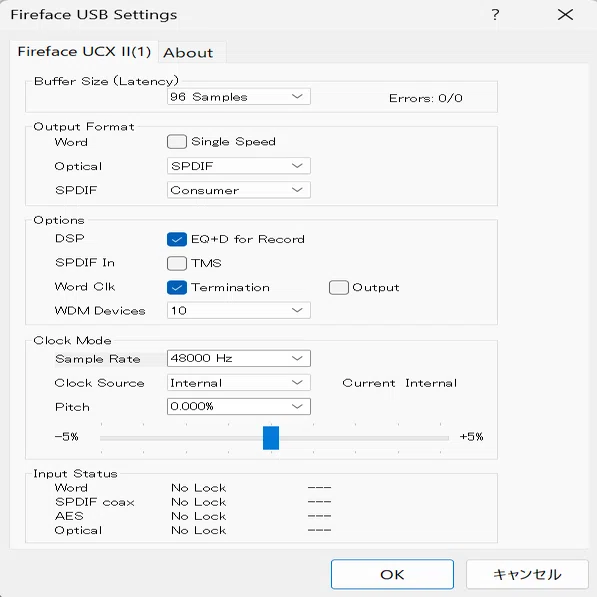The width and height of the screenshot is (597, 597).
Task: Click the キャンセル button
Action: click(x=527, y=574)
